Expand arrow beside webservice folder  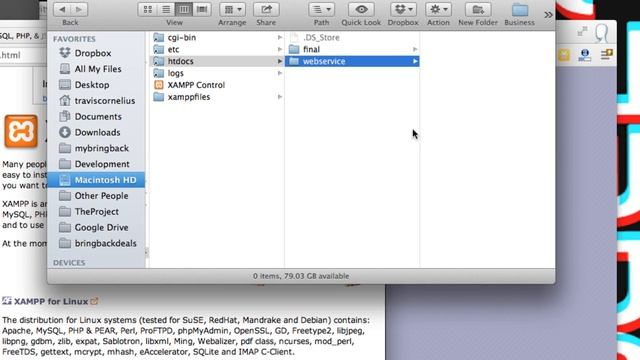coord(415,61)
